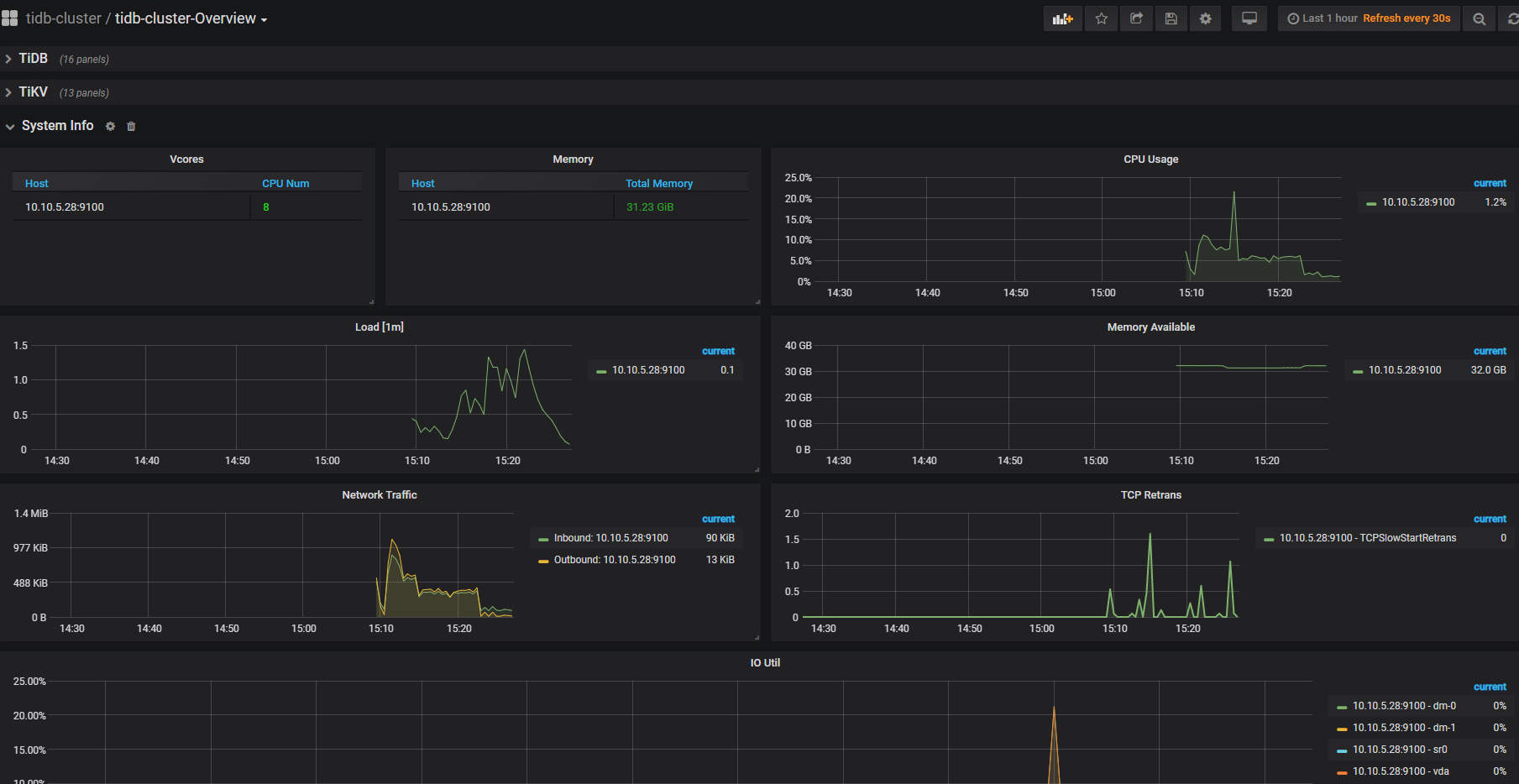Click the Add panel icon
The image size is (1519, 784).
(x=1062, y=18)
